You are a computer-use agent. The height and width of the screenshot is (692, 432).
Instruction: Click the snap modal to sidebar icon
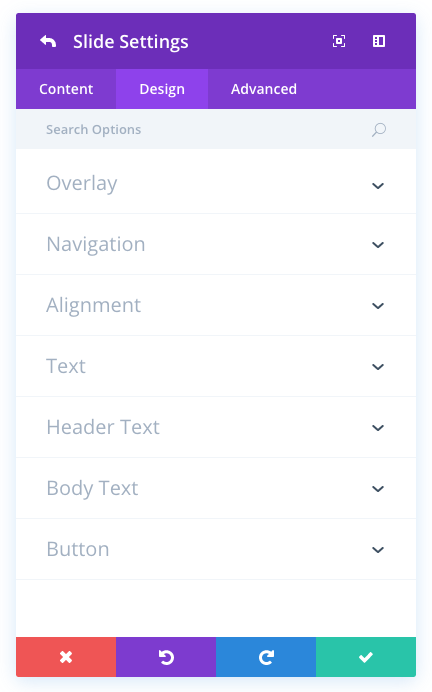point(379,41)
